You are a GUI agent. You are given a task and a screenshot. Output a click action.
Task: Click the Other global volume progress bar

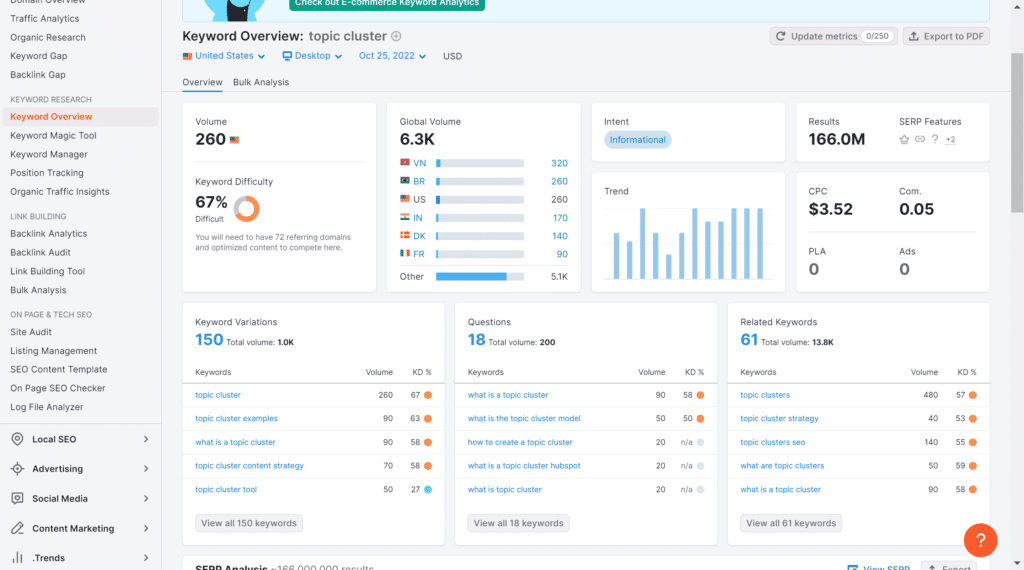tap(480, 277)
